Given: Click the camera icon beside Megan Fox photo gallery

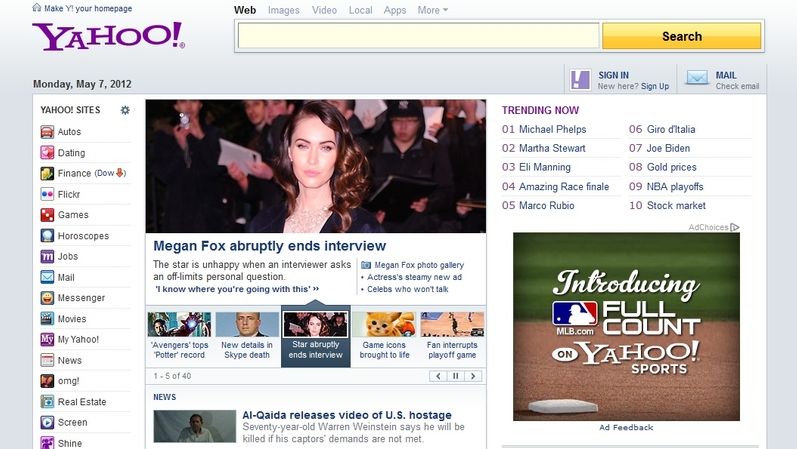Looking at the screenshot, I should 365,265.
